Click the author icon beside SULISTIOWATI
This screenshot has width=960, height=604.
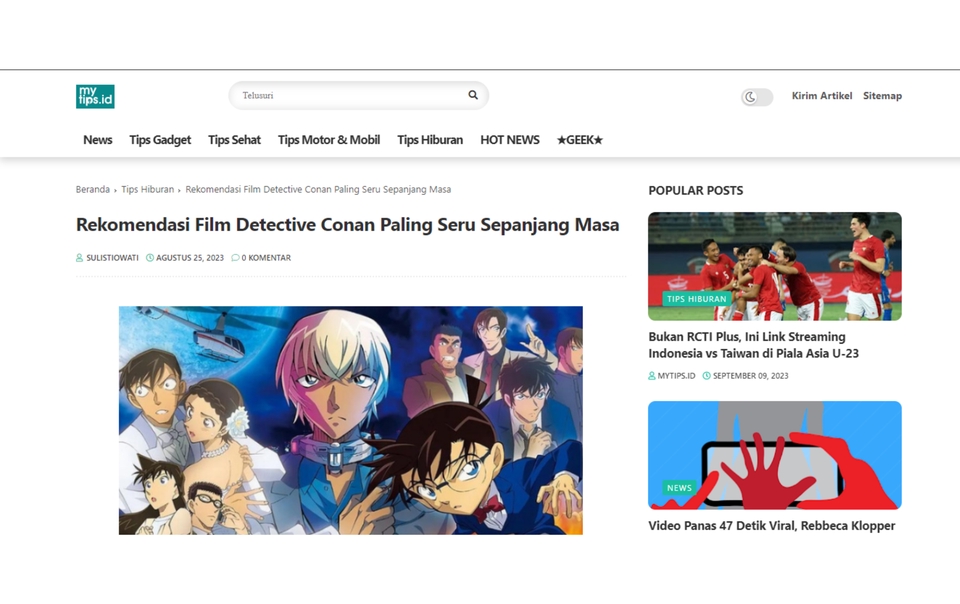(80, 258)
